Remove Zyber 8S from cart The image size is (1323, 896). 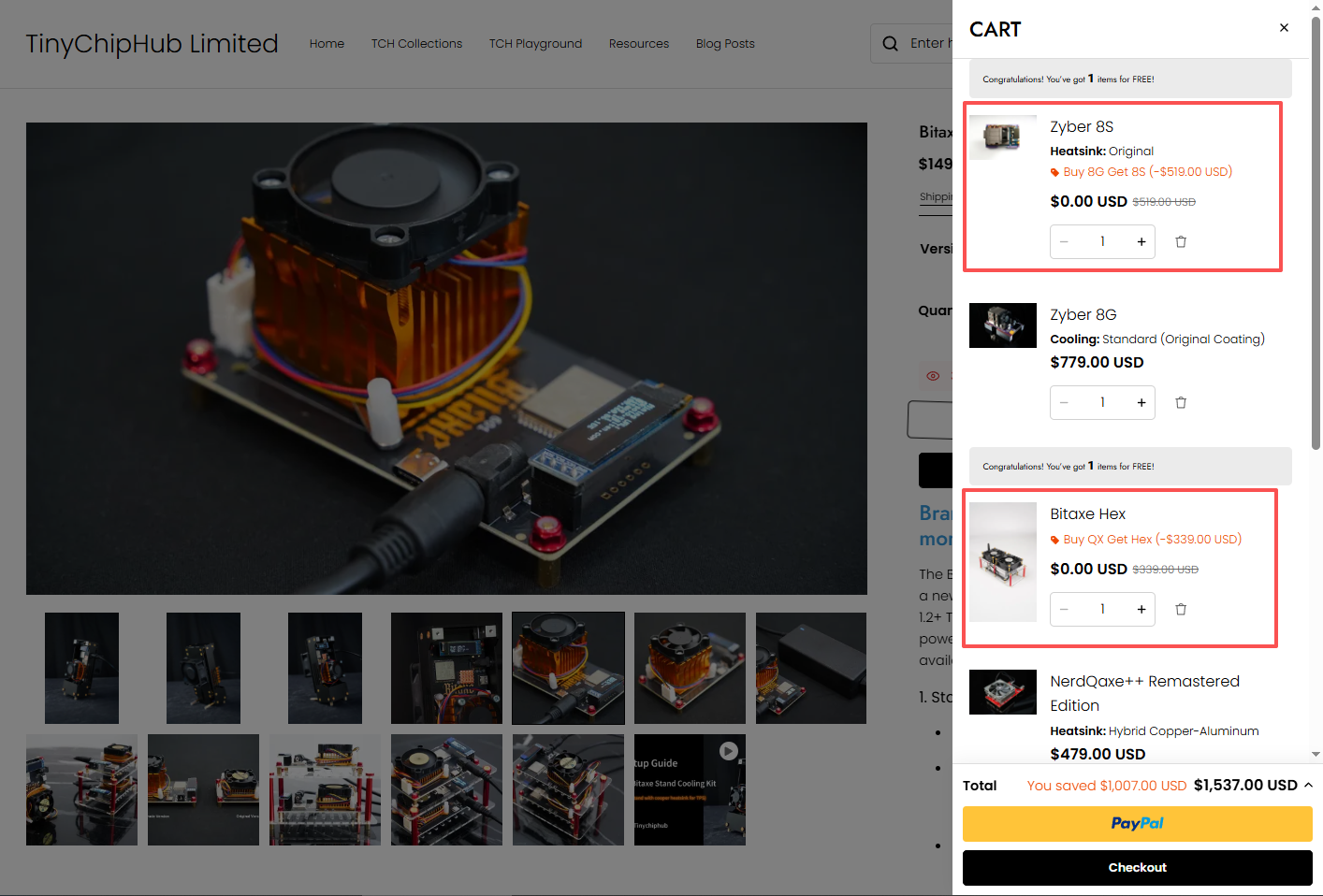(x=1181, y=242)
